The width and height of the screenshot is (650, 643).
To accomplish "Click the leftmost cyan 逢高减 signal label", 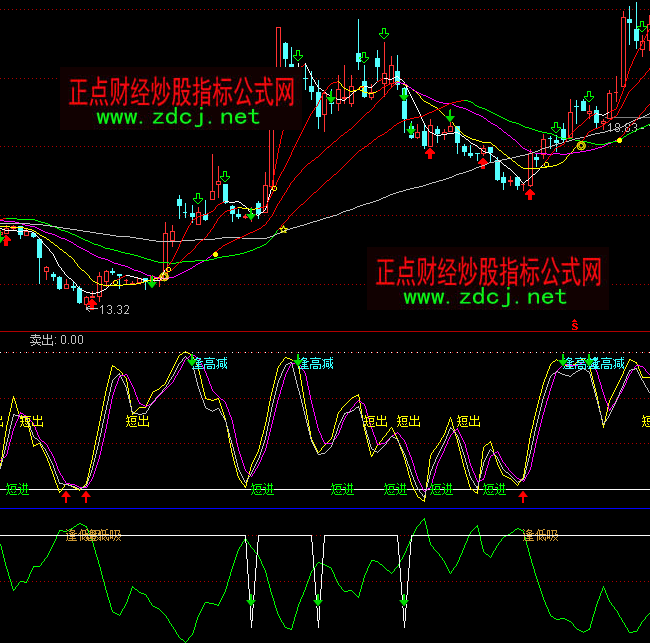I will point(212,363).
